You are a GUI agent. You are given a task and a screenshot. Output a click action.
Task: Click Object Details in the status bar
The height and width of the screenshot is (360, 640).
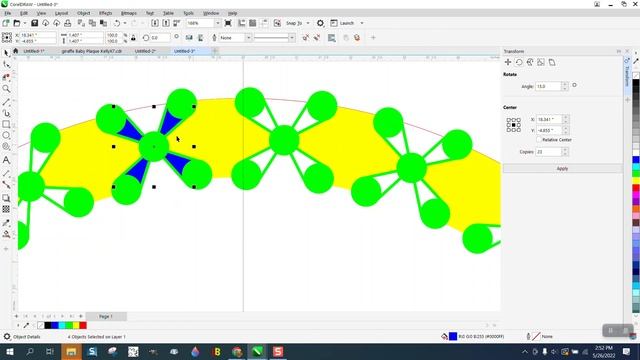27,337
